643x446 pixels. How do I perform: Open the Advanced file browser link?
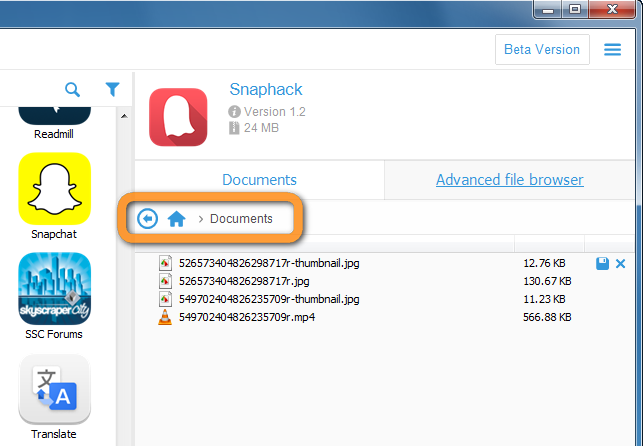(x=510, y=180)
